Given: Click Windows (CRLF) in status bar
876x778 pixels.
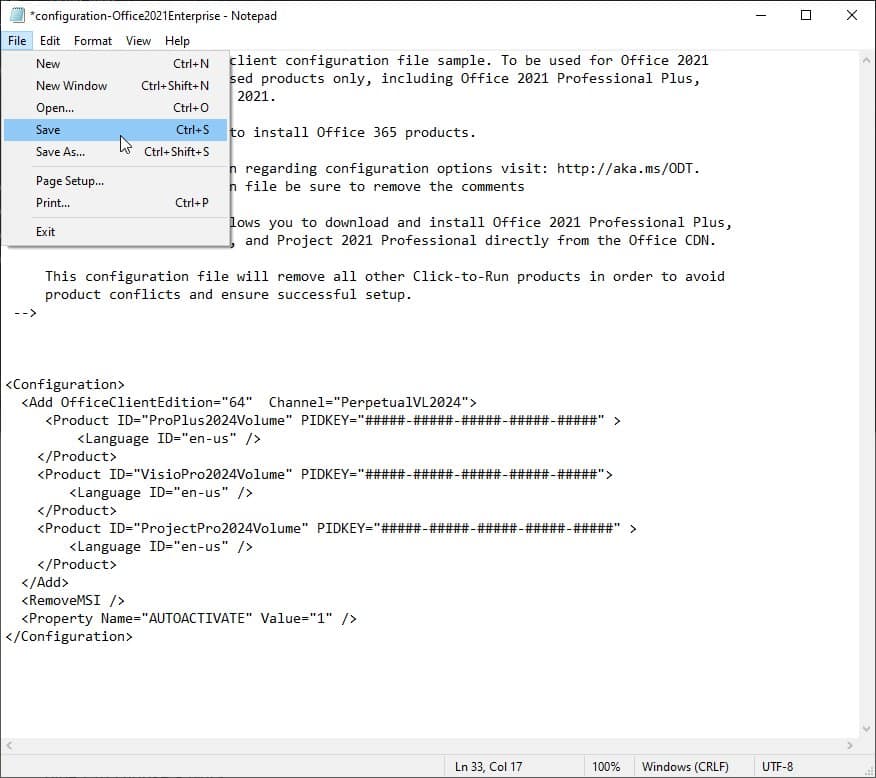Looking at the screenshot, I should 685,767.
